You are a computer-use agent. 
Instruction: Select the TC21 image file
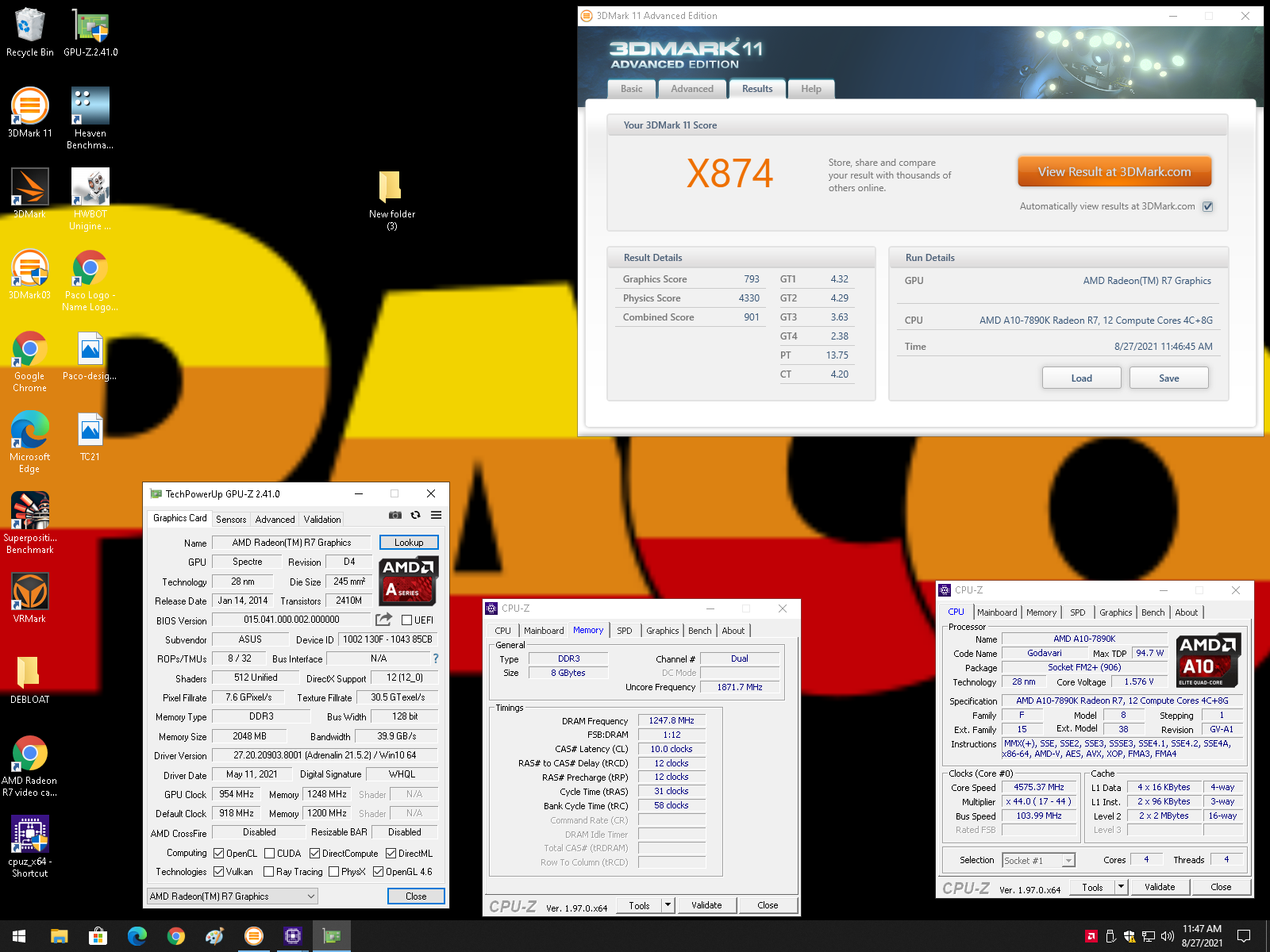(x=90, y=437)
